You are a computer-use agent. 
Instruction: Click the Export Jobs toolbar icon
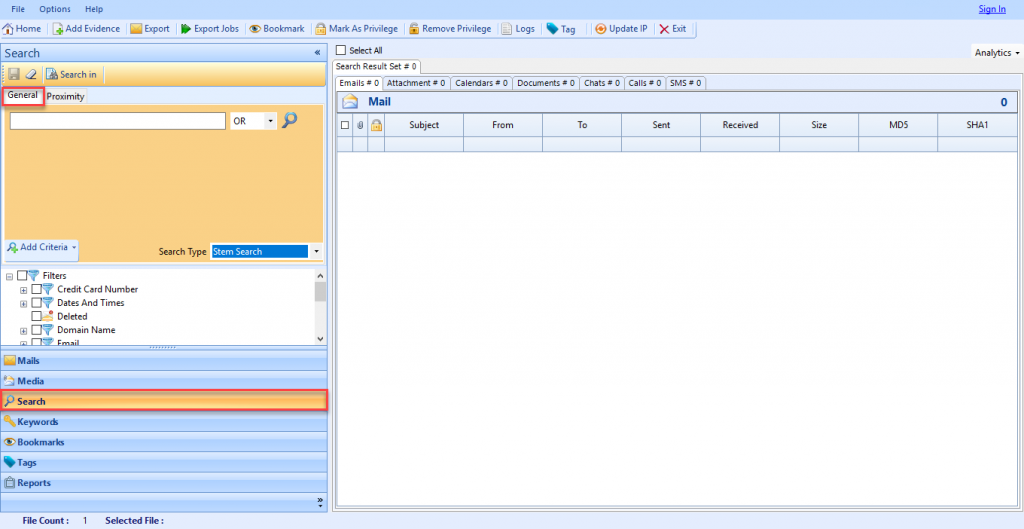pyautogui.click(x=186, y=29)
